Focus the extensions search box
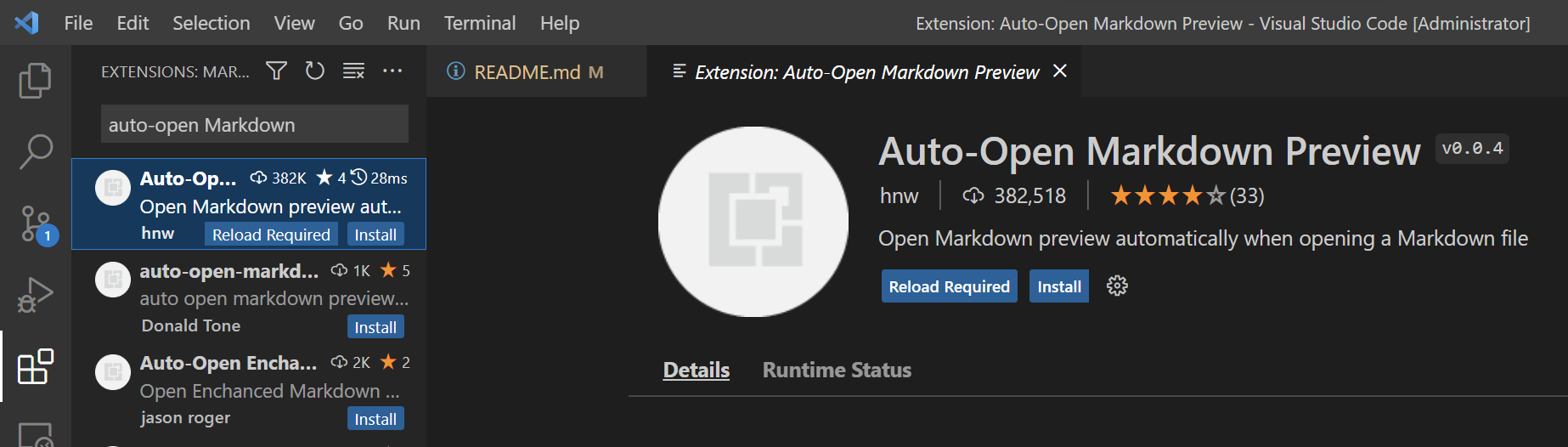Viewport: 1568px width, 447px height. pyautogui.click(x=255, y=124)
